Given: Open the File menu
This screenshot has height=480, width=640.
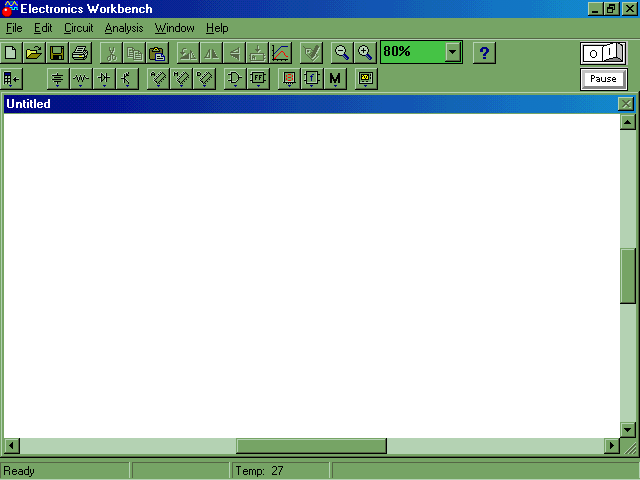Looking at the screenshot, I should (14, 28).
